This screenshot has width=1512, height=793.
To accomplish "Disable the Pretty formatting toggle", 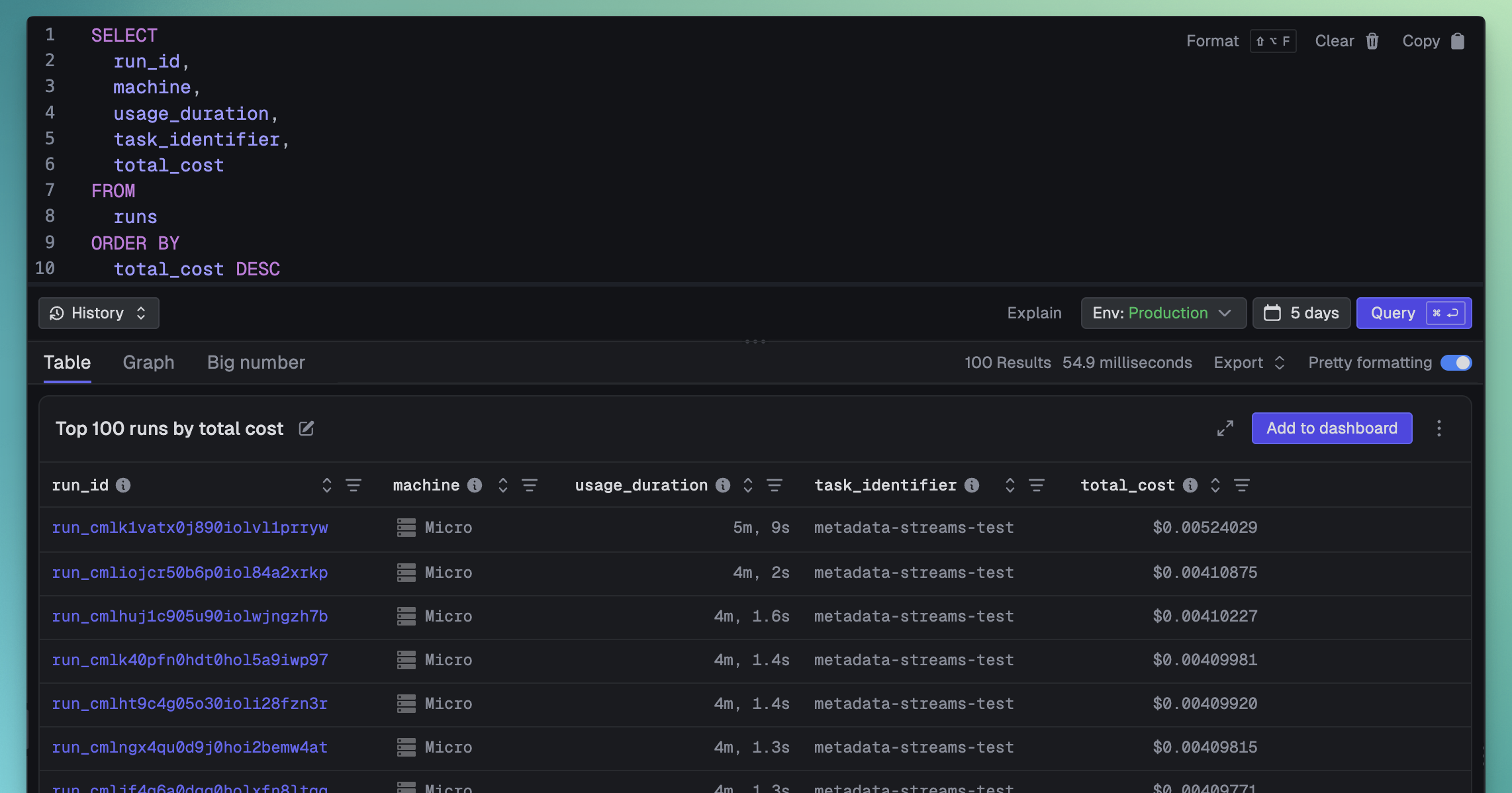I will point(1456,363).
